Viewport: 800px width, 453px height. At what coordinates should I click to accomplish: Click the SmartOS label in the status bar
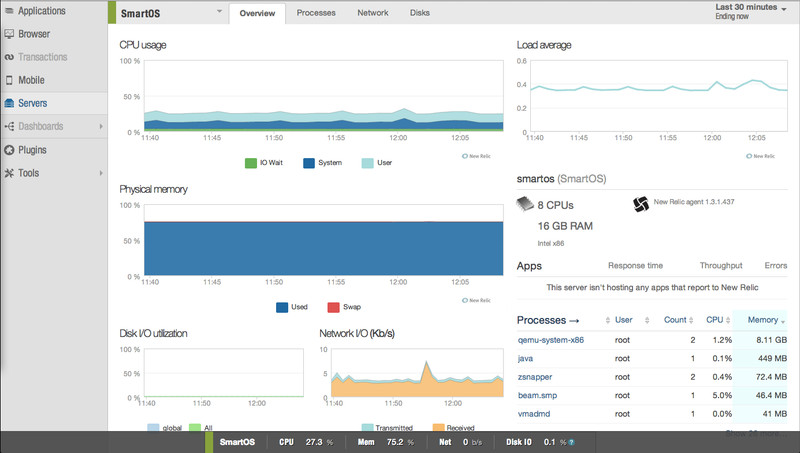[237, 442]
